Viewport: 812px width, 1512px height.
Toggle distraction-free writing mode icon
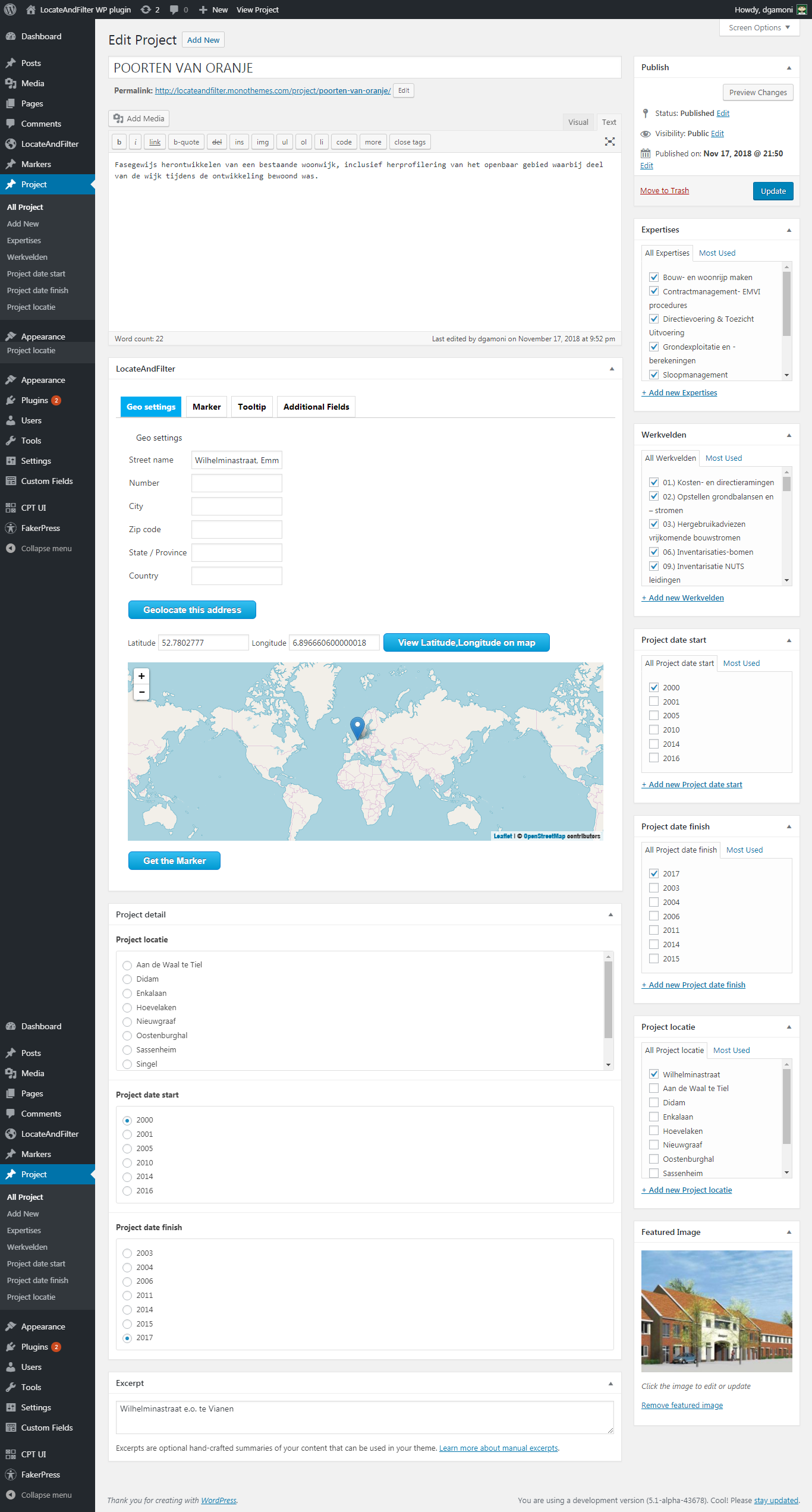click(609, 142)
